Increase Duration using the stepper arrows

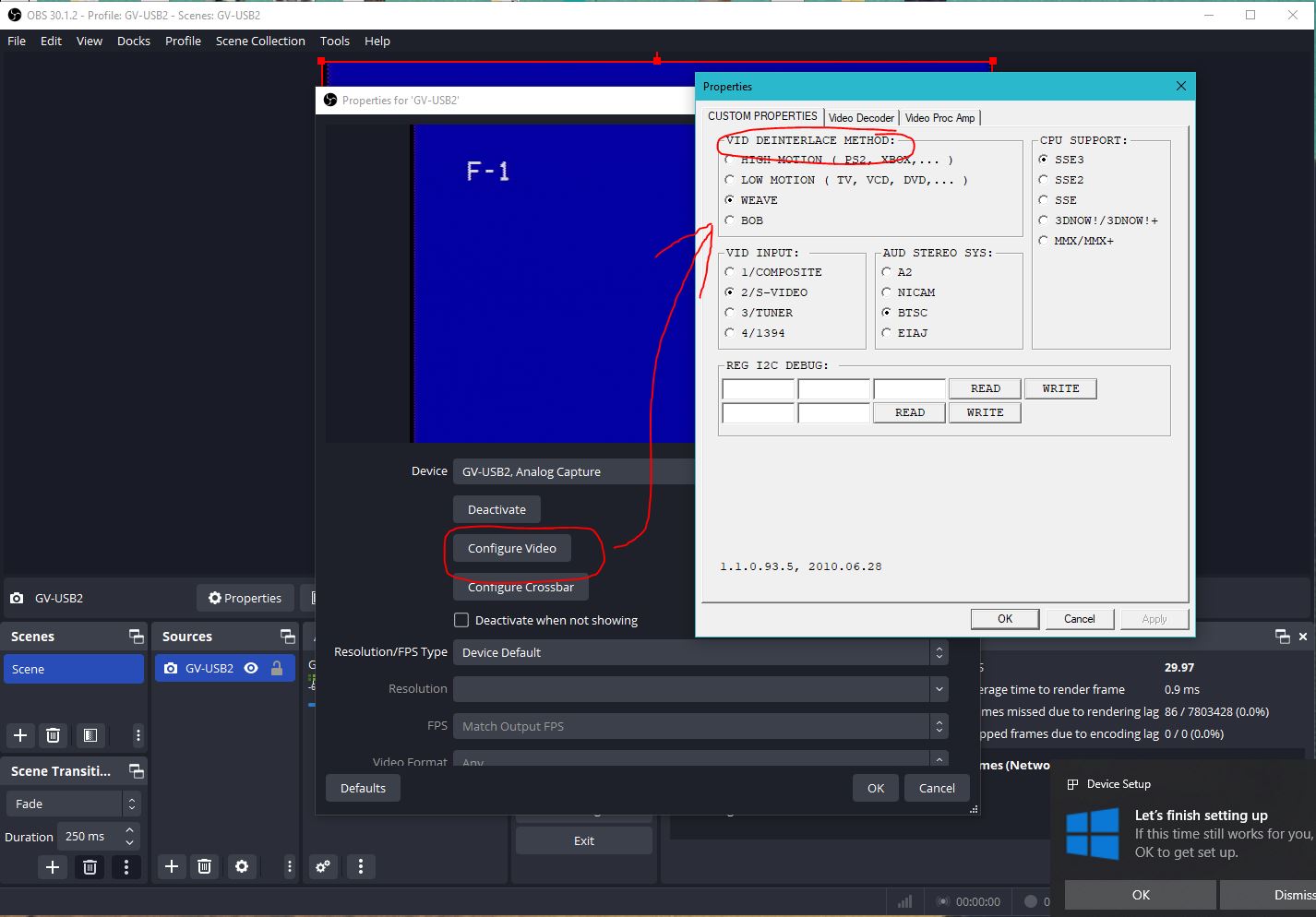(x=130, y=830)
